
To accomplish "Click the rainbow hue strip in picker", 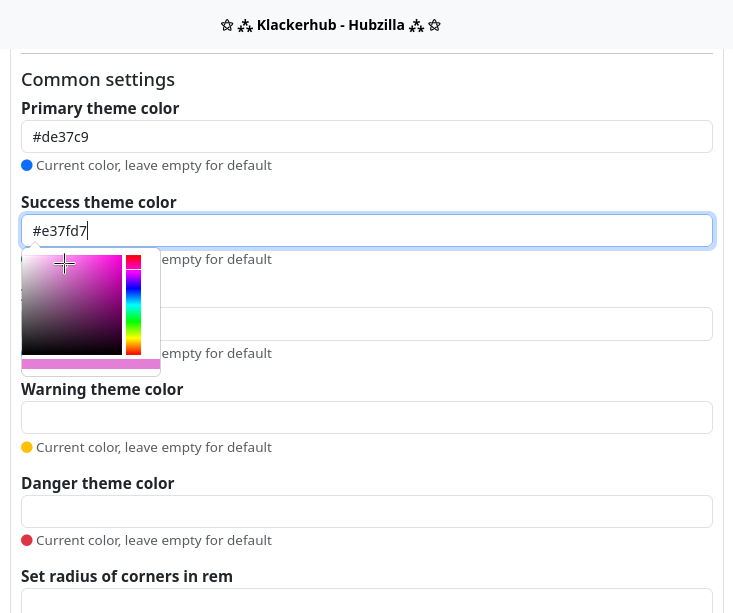I will point(133,305).
